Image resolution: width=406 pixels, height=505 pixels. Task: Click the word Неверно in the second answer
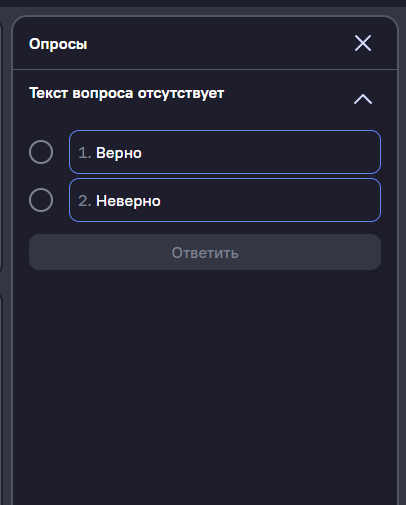128,201
